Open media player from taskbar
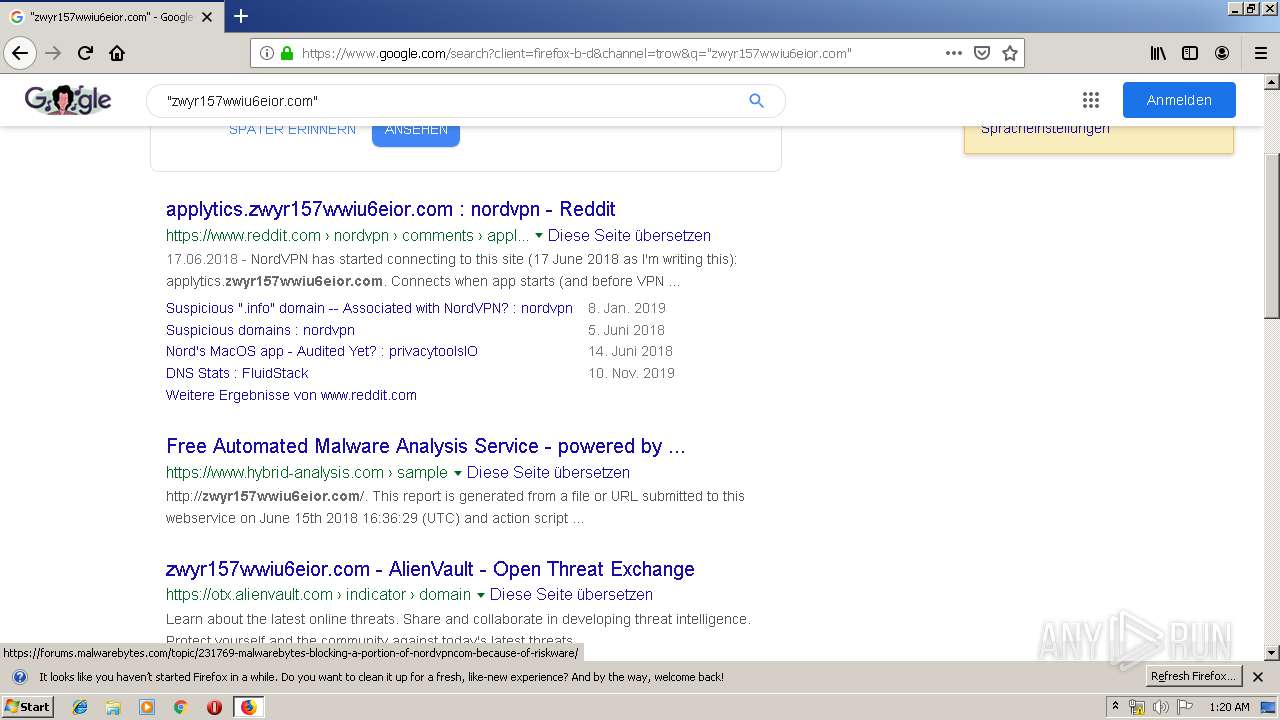Viewport: 1280px width, 720px height. point(147,707)
